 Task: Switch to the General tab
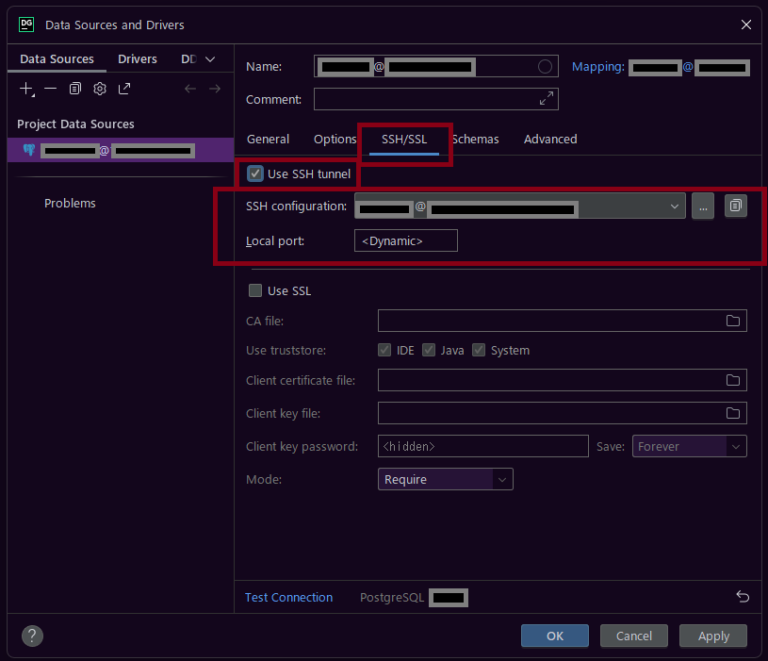click(268, 139)
